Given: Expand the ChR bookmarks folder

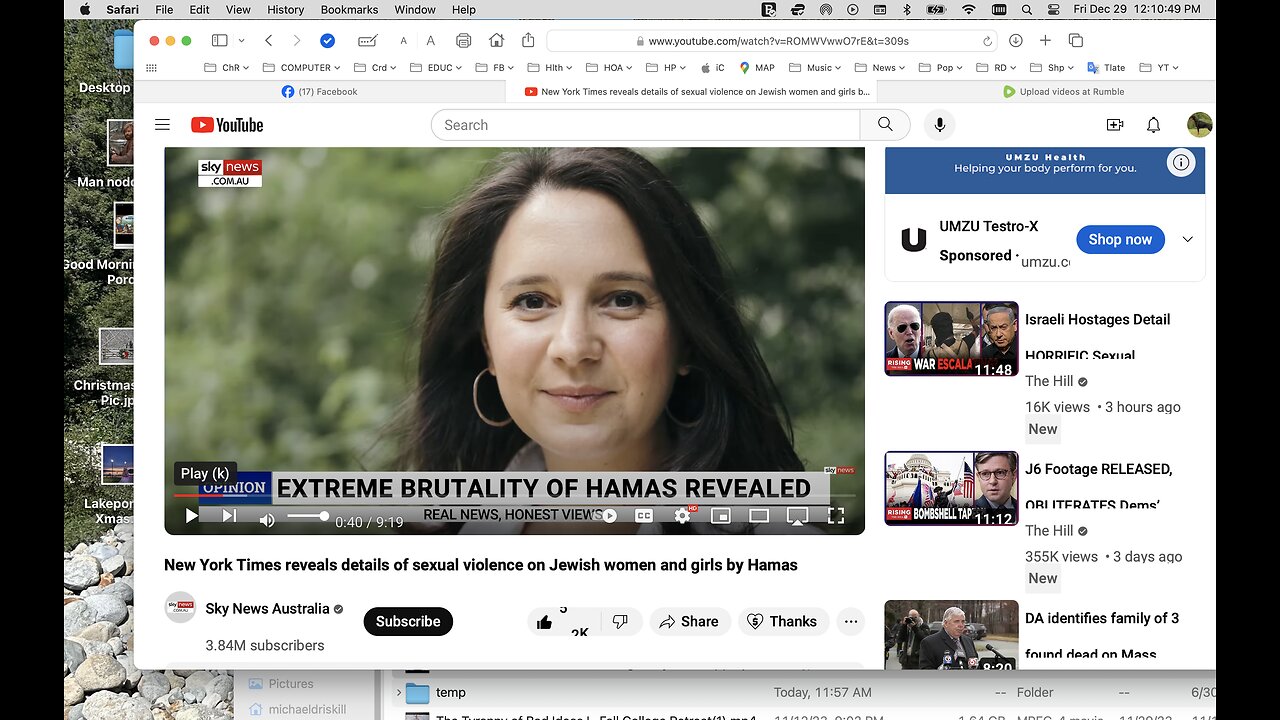Looking at the screenshot, I should [x=227, y=68].
